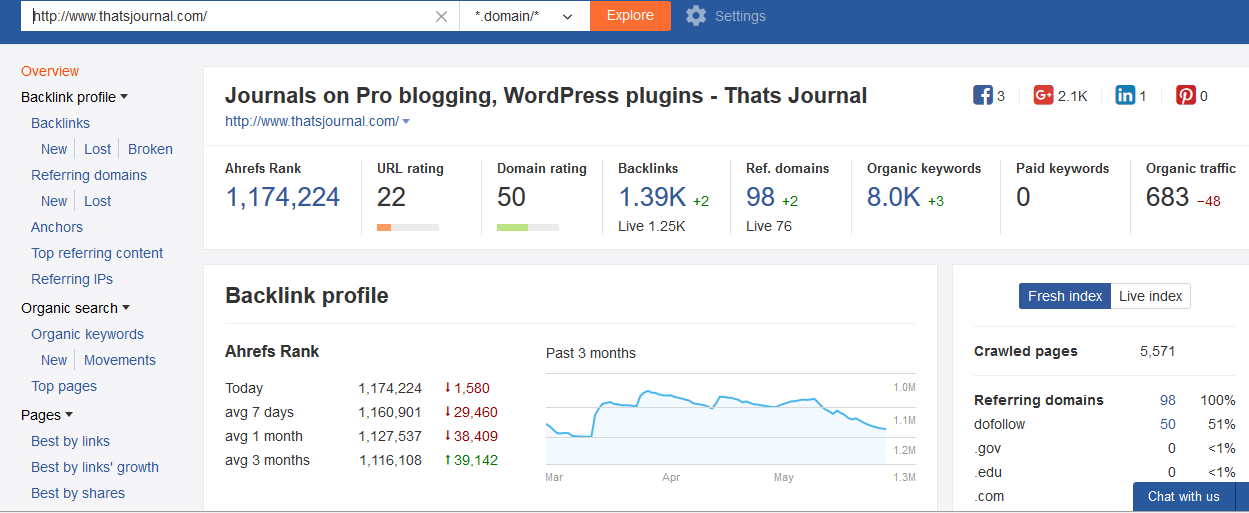Screen dimensions: 1249x513
Task: Click the Explore button
Action: coord(630,16)
